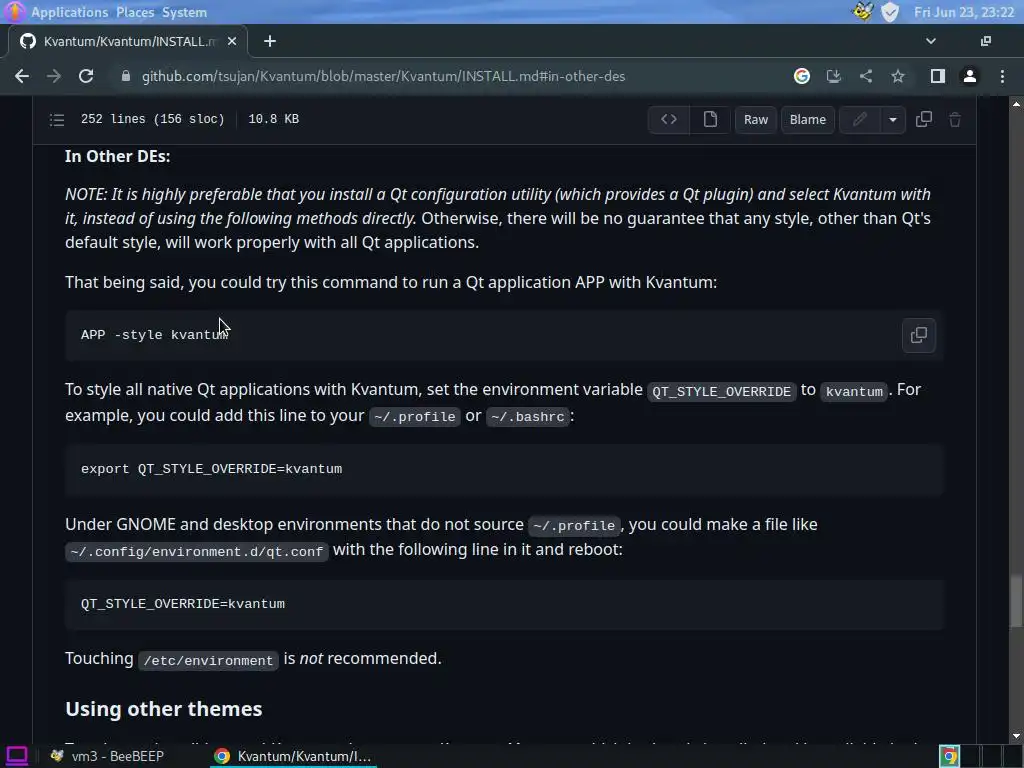
Task: Click the BeeBEEP tray icon
Action: tap(863, 12)
